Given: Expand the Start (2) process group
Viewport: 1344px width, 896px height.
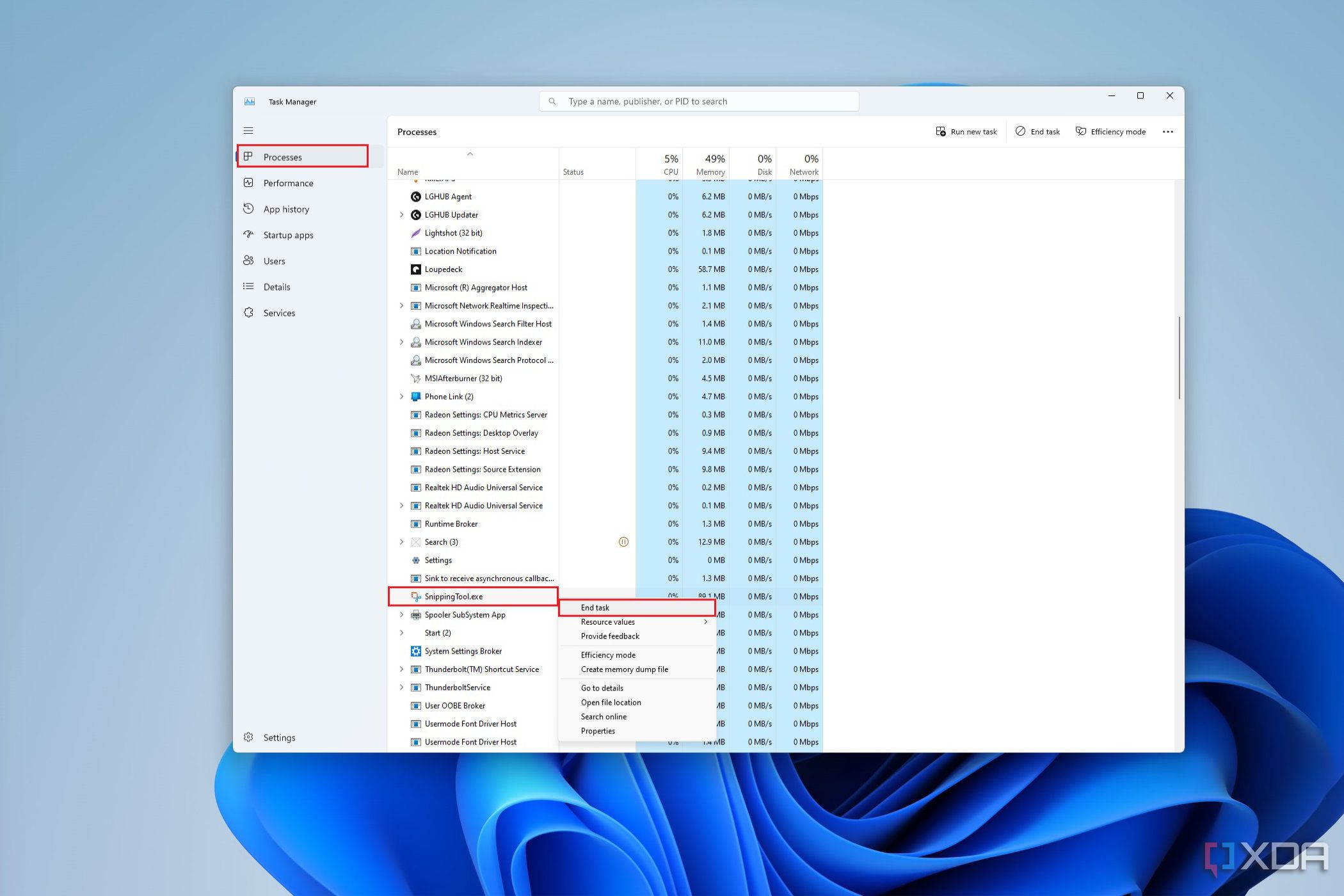Looking at the screenshot, I should point(401,633).
